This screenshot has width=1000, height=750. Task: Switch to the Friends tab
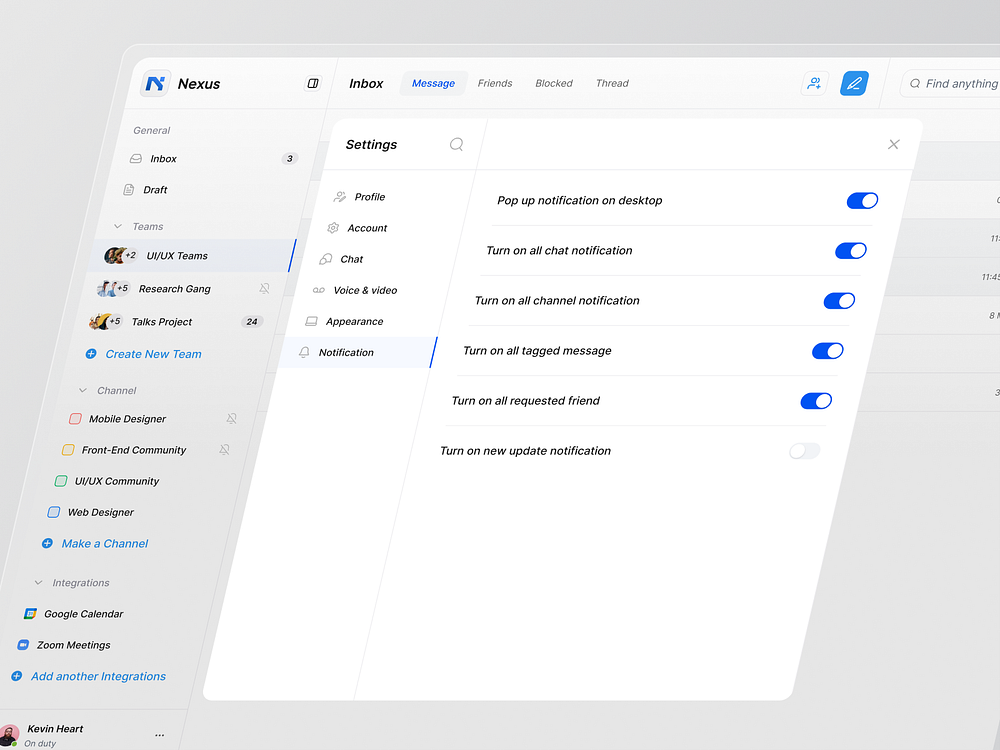click(x=495, y=83)
